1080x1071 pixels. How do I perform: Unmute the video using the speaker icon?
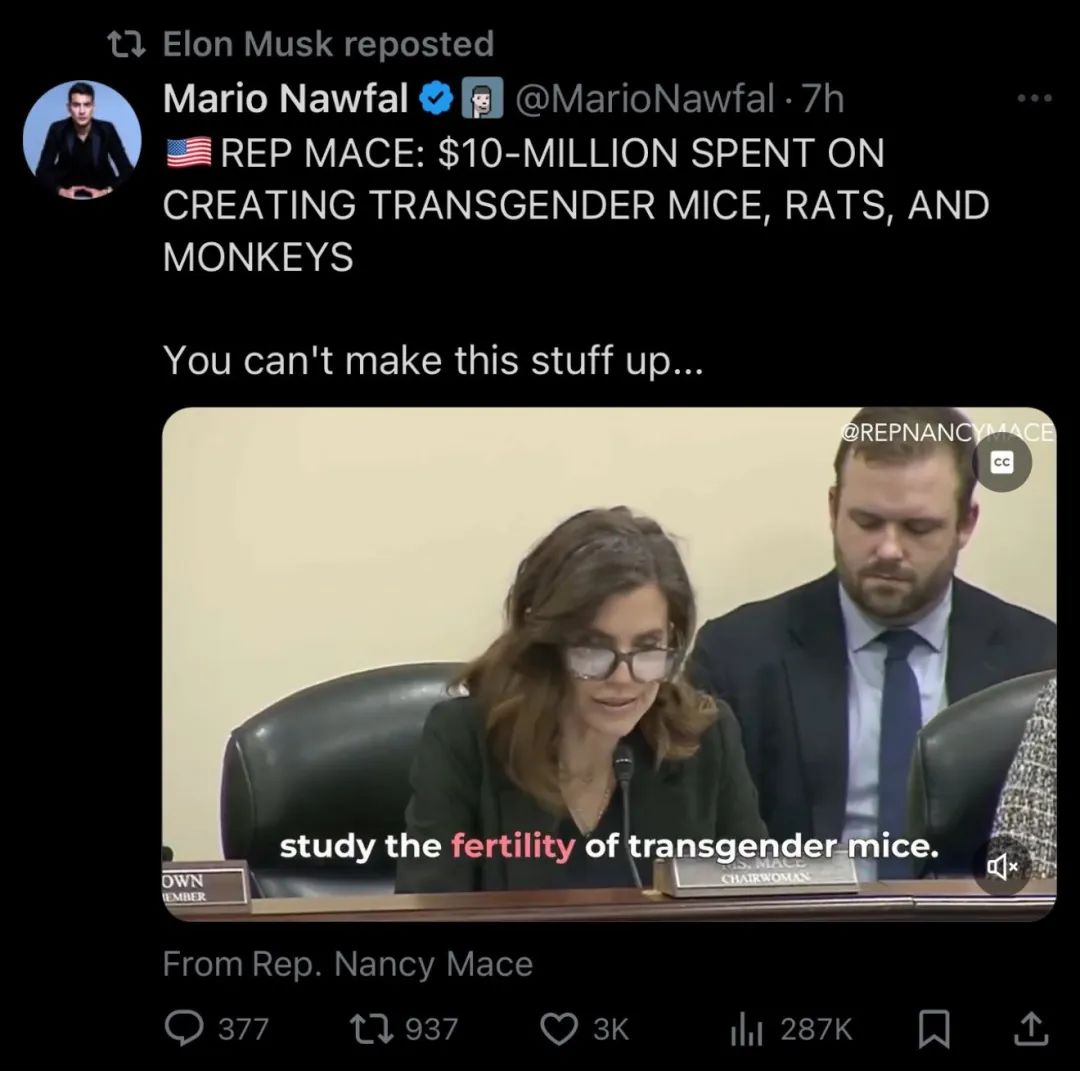pos(1002,865)
